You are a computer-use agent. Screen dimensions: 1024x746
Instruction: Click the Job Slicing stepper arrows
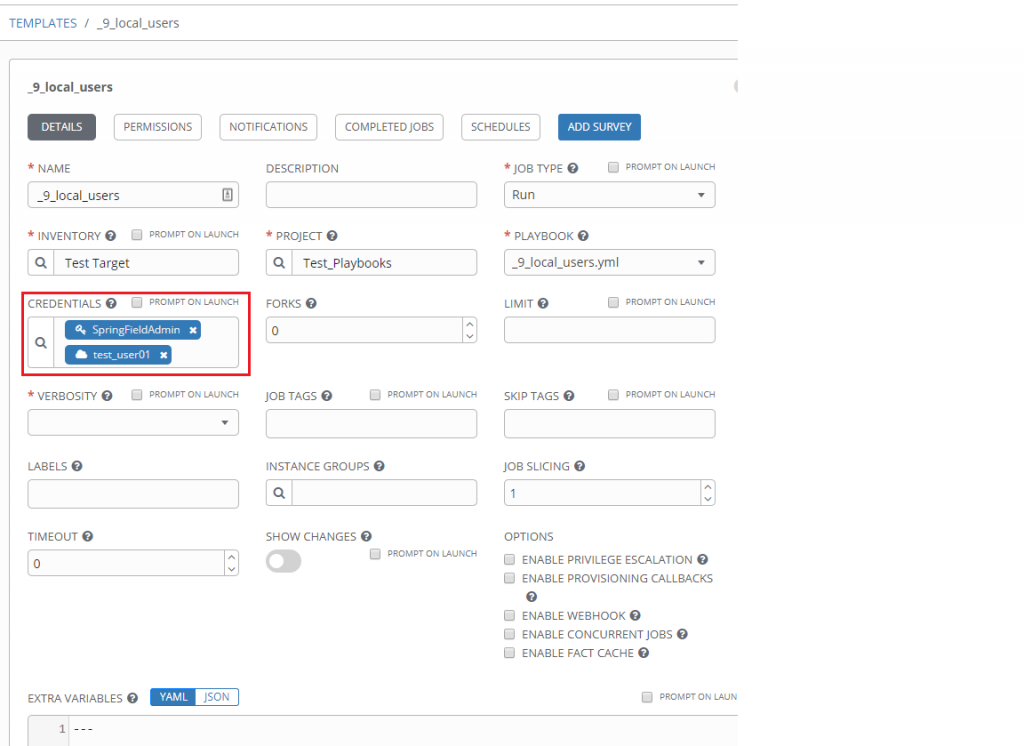click(708, 493)
